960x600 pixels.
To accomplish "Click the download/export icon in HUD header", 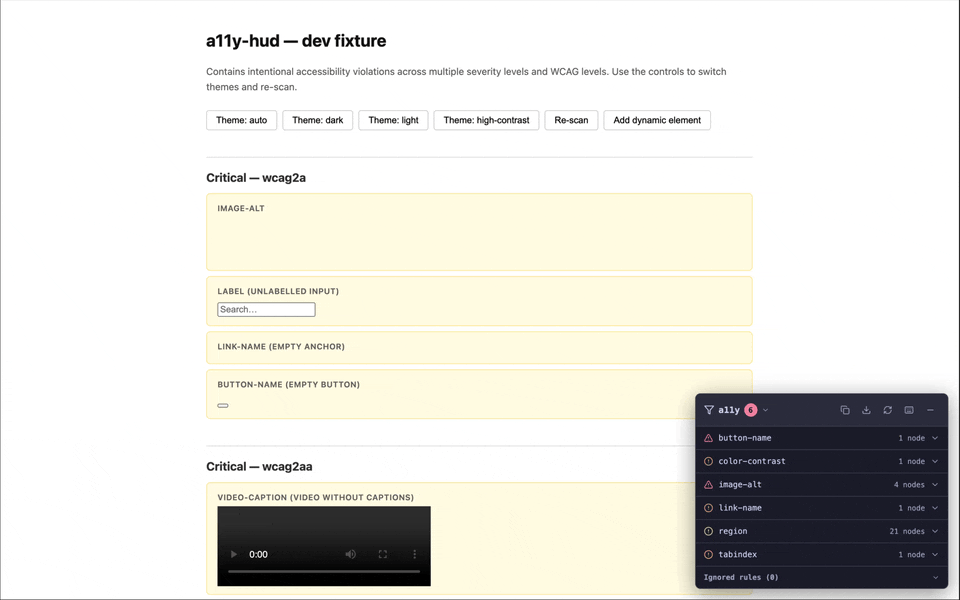I will tap(866, 410).
